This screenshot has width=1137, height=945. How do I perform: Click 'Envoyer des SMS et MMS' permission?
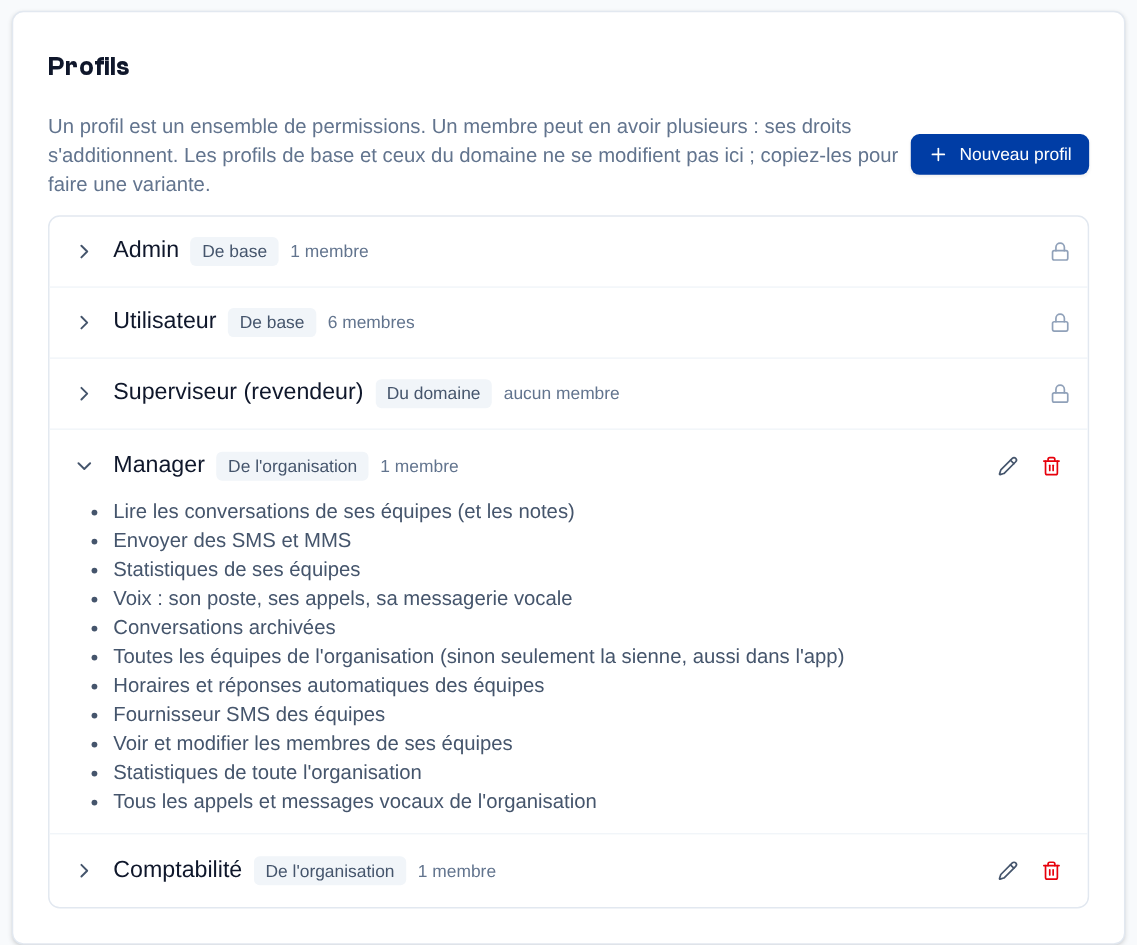click(232, 540)
